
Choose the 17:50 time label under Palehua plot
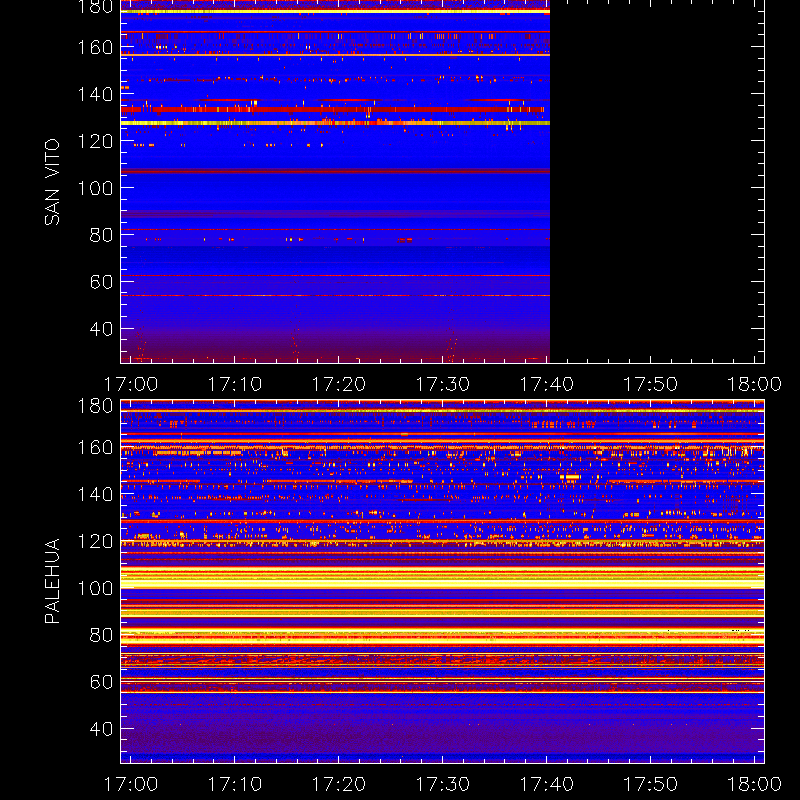coord(651,784)
